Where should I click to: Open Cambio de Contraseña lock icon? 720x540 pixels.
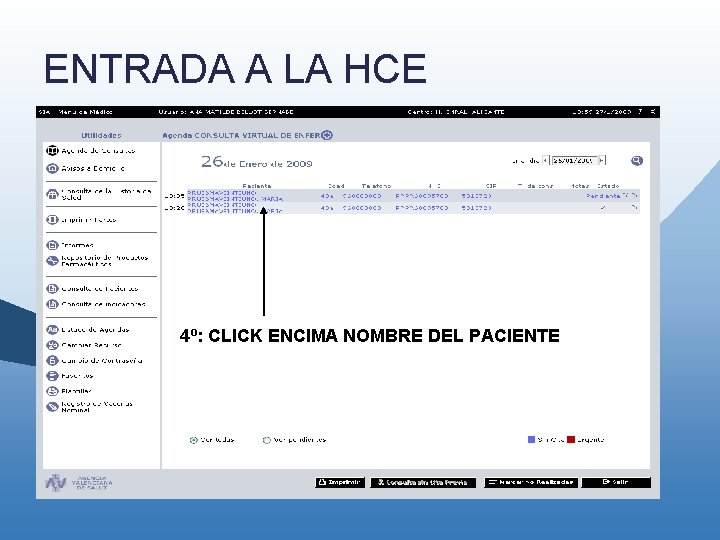click(x=52, y=360)
